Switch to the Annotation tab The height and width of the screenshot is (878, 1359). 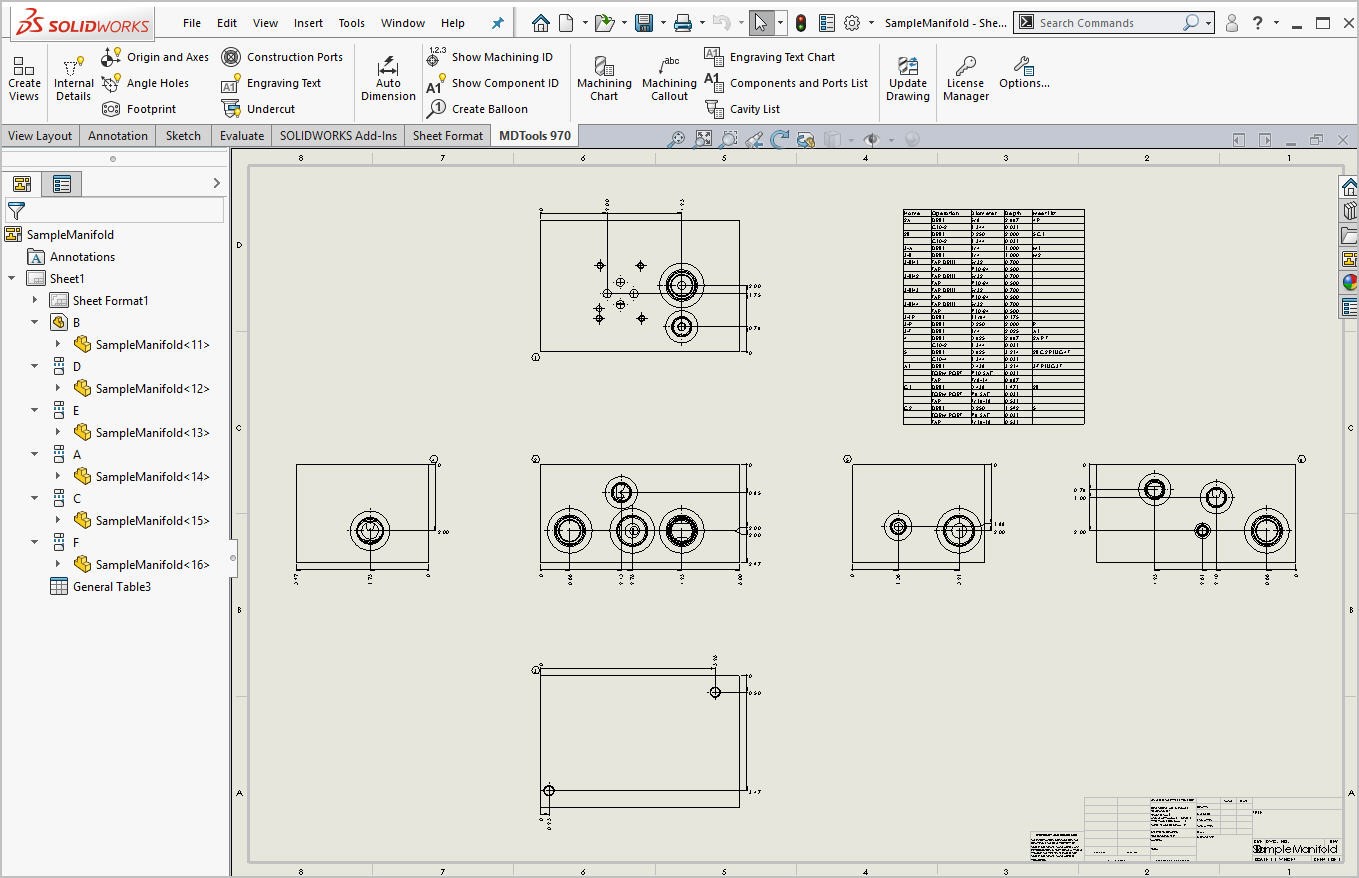pyautogui.click(x=118, y=136)
